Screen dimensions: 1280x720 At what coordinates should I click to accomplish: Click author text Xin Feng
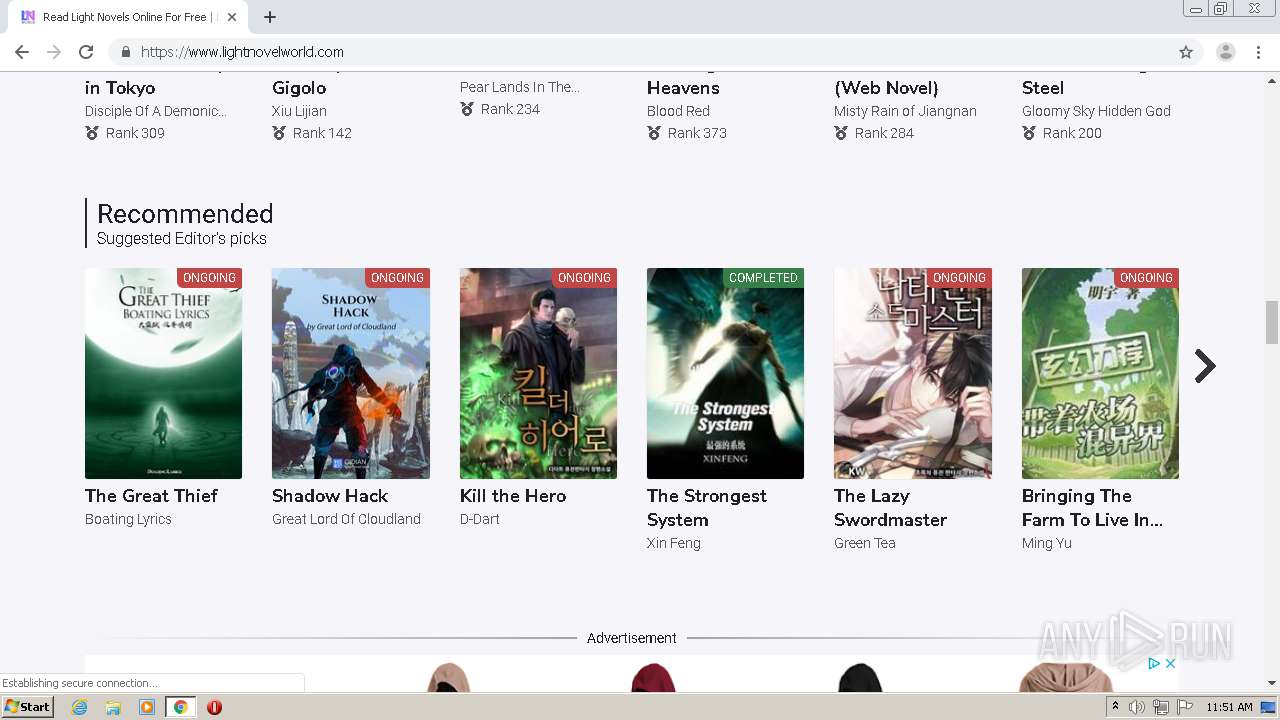(x=674, y=543)
